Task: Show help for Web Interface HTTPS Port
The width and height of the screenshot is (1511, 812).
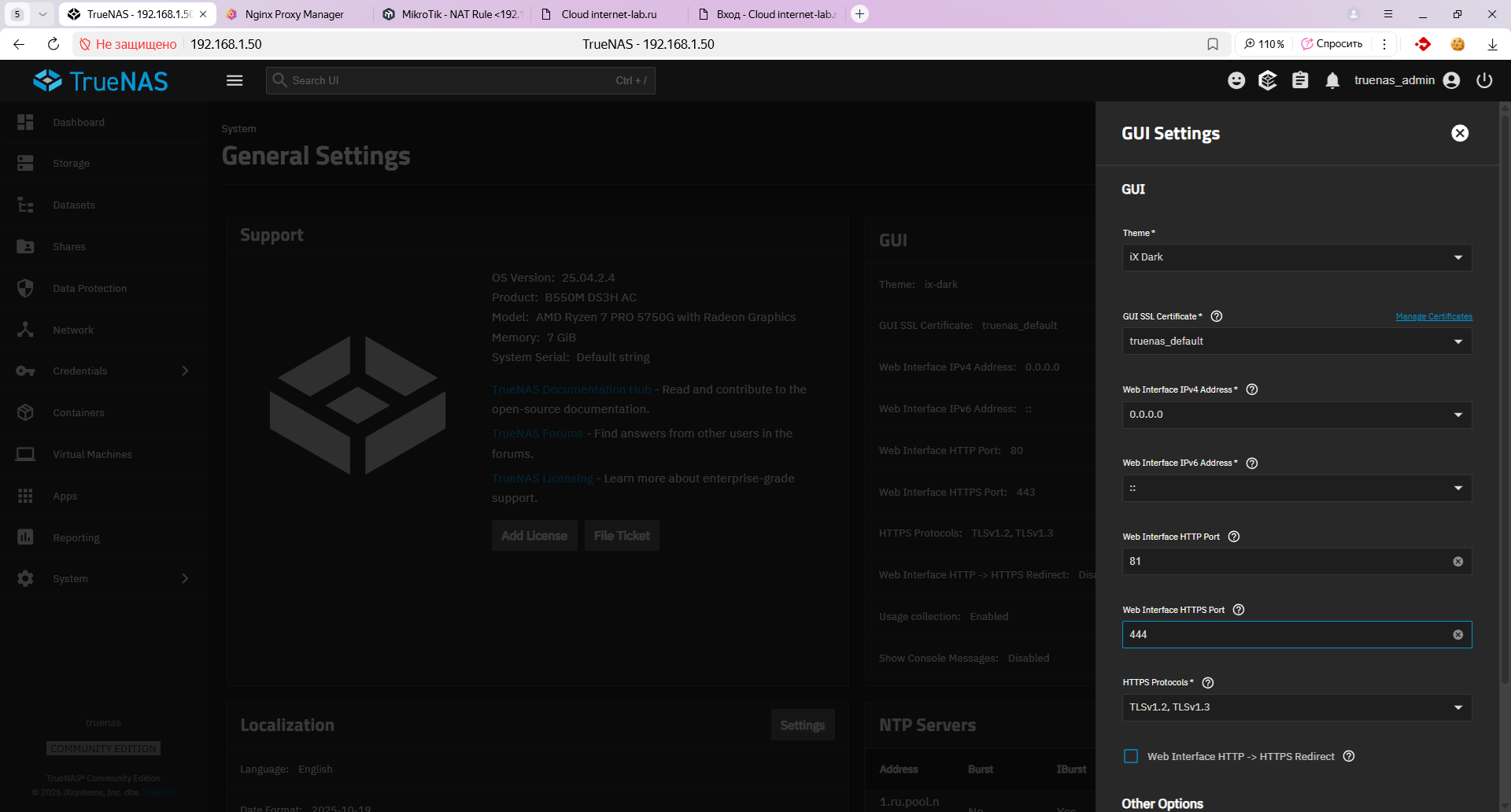Action: pyautogui.click(x=1238, y=610)
